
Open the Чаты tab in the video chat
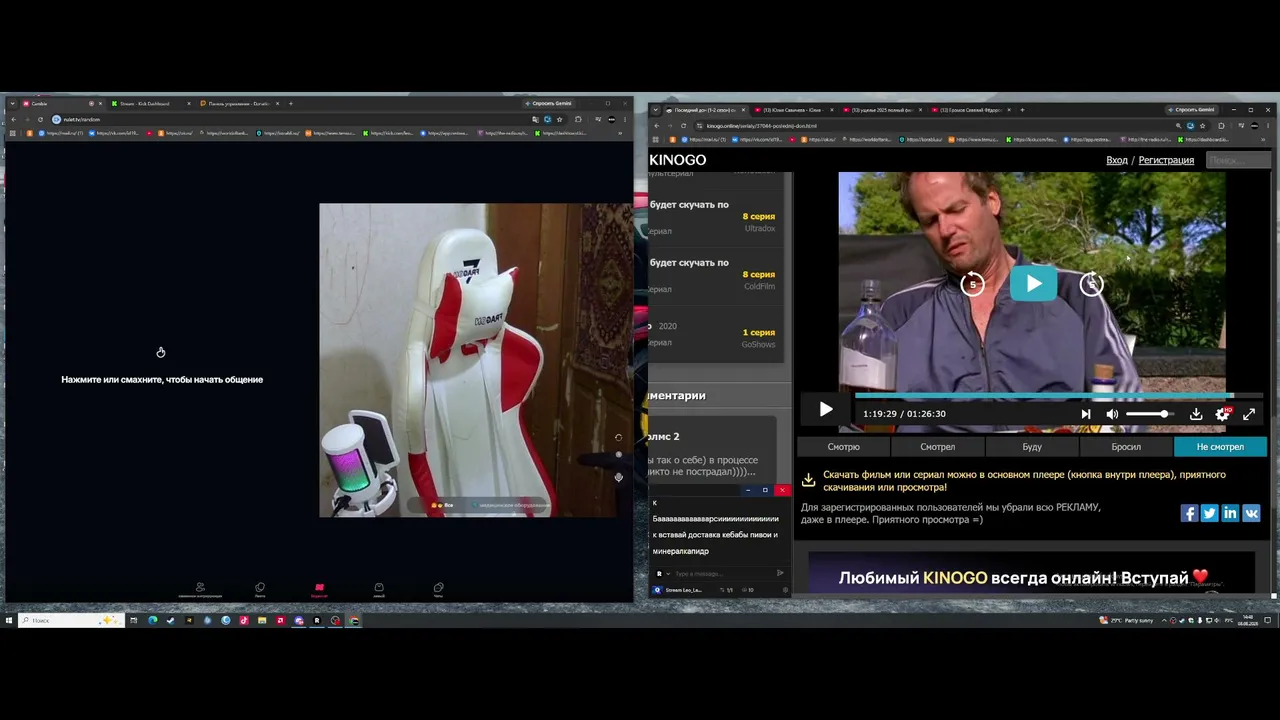[x=438, y=590]
